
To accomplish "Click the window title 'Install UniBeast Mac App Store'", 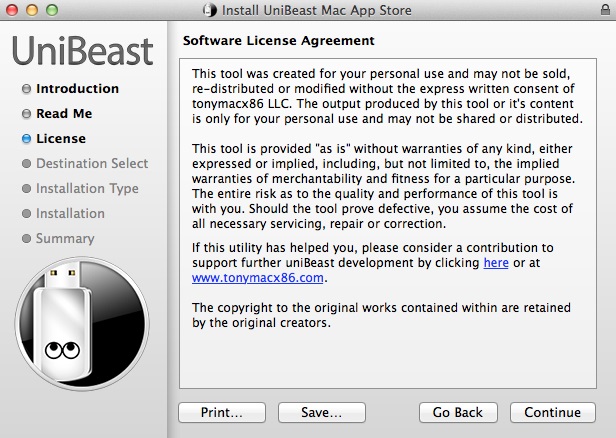I will 317,10.
